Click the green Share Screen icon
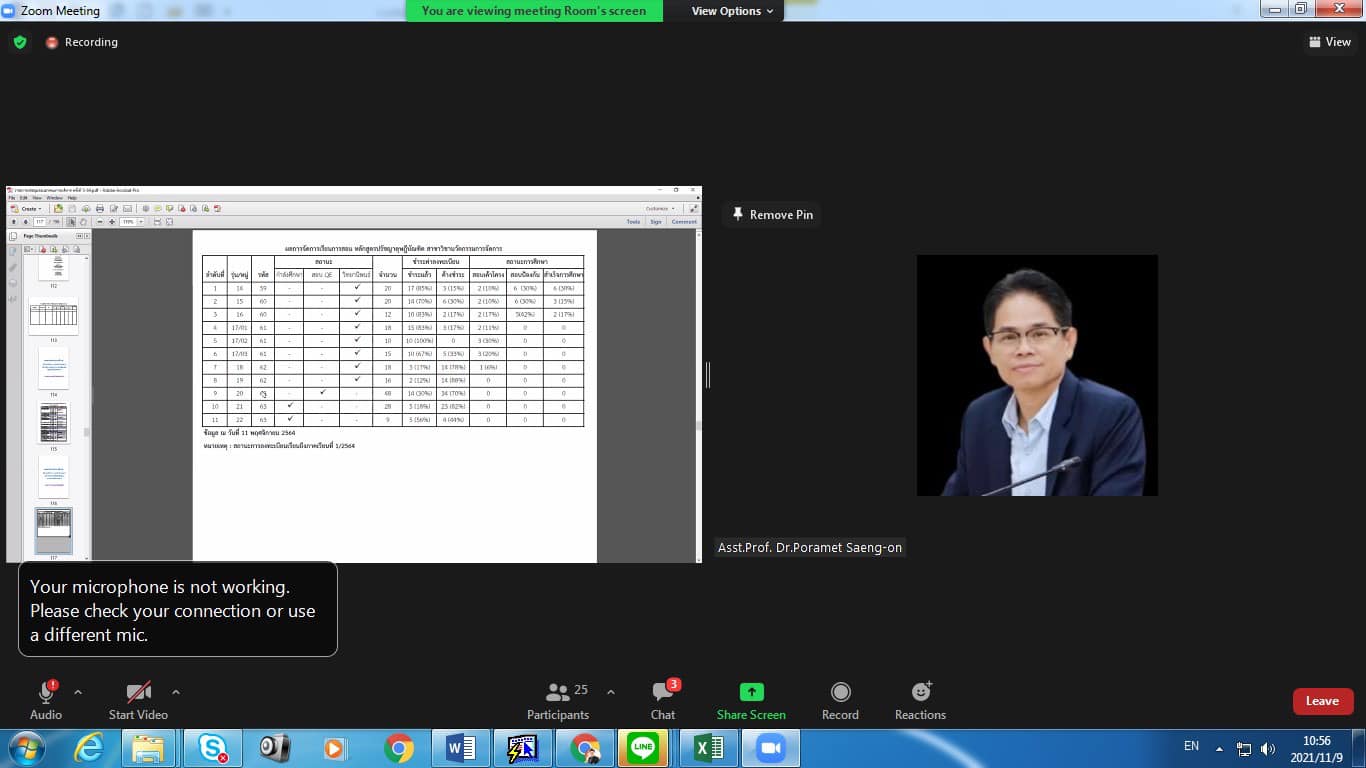The image size is (1366, 768). [751, 692]
